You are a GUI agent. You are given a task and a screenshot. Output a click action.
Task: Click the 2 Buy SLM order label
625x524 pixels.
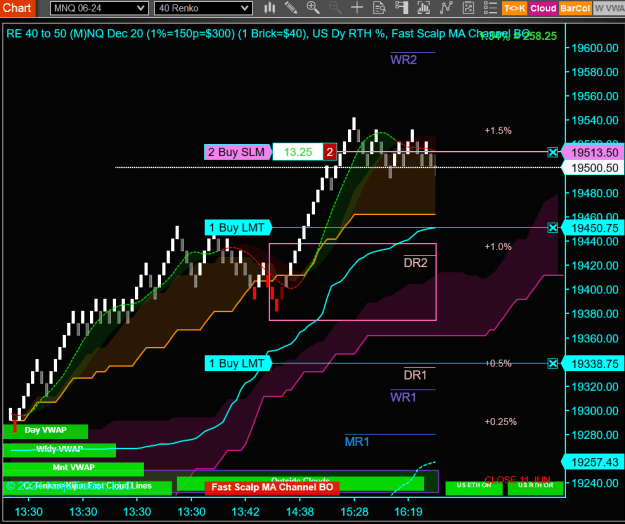(x=238, y=152)
